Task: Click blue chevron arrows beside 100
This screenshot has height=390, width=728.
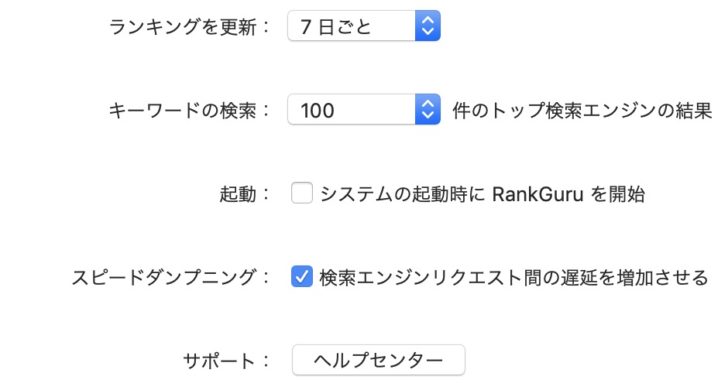Action: [428, 110]
